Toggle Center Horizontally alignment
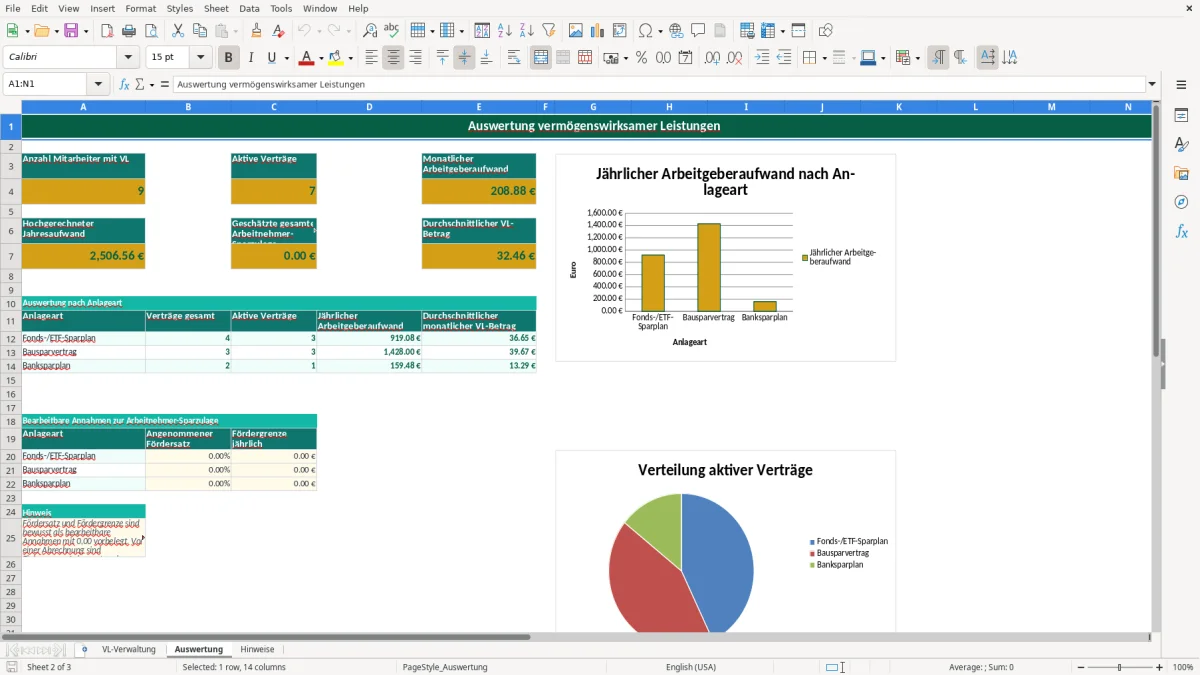 (393, 58)
